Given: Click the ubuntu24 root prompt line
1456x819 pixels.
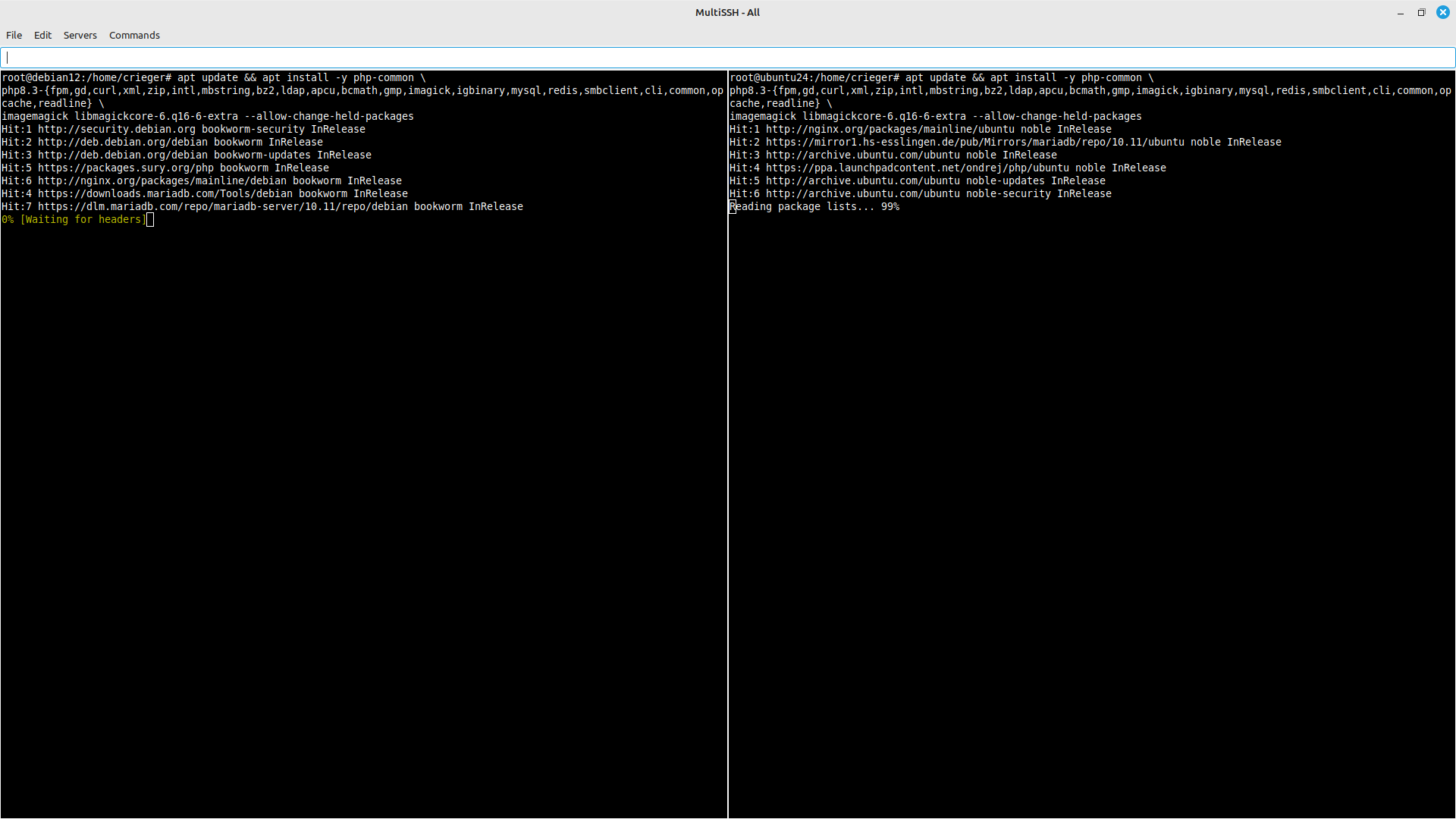Looking at the screenshot, I should click(942, 77).
